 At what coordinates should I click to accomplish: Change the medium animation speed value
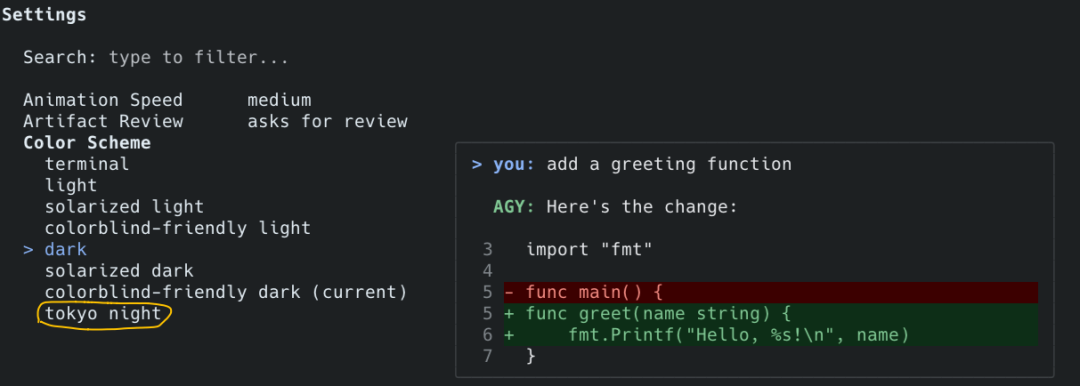point(279,100)
